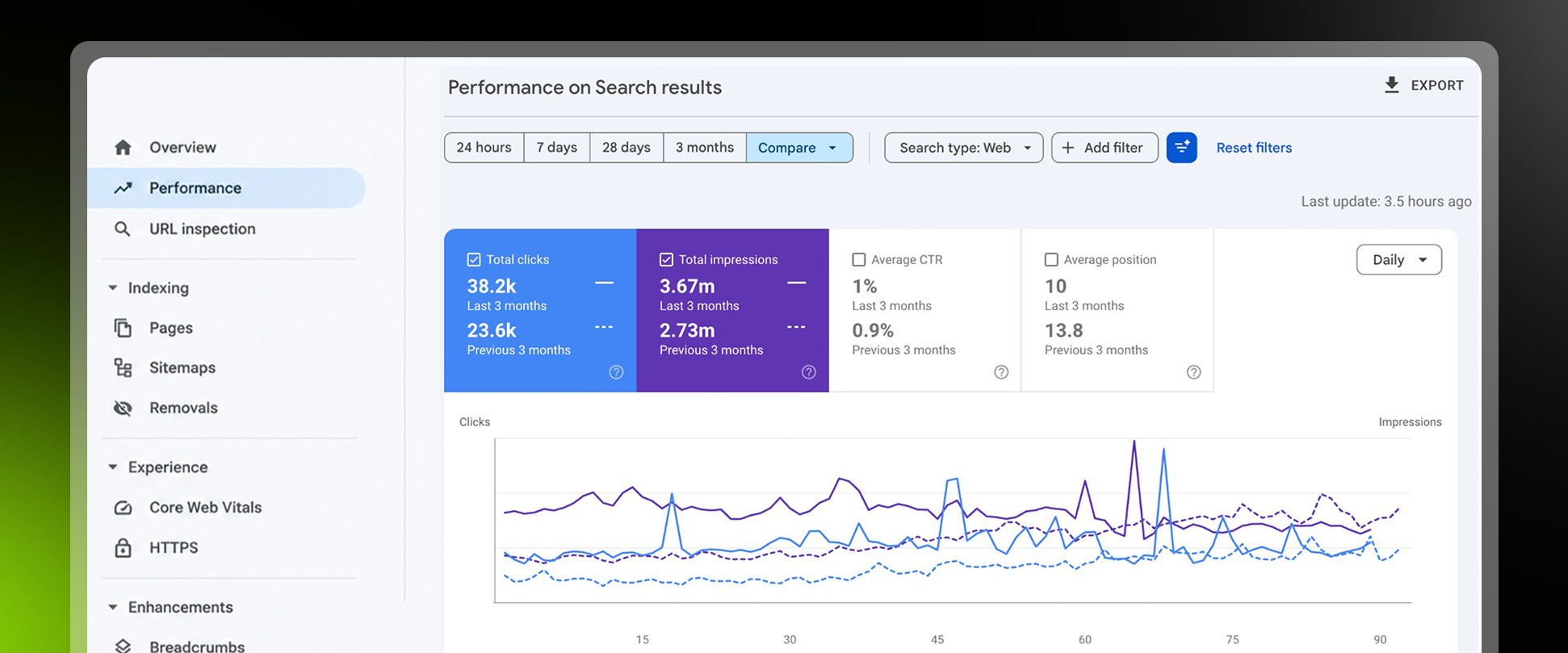The image size is (1568, 653).
Task: Click the Export download icon
Action: pos(1392,85)
